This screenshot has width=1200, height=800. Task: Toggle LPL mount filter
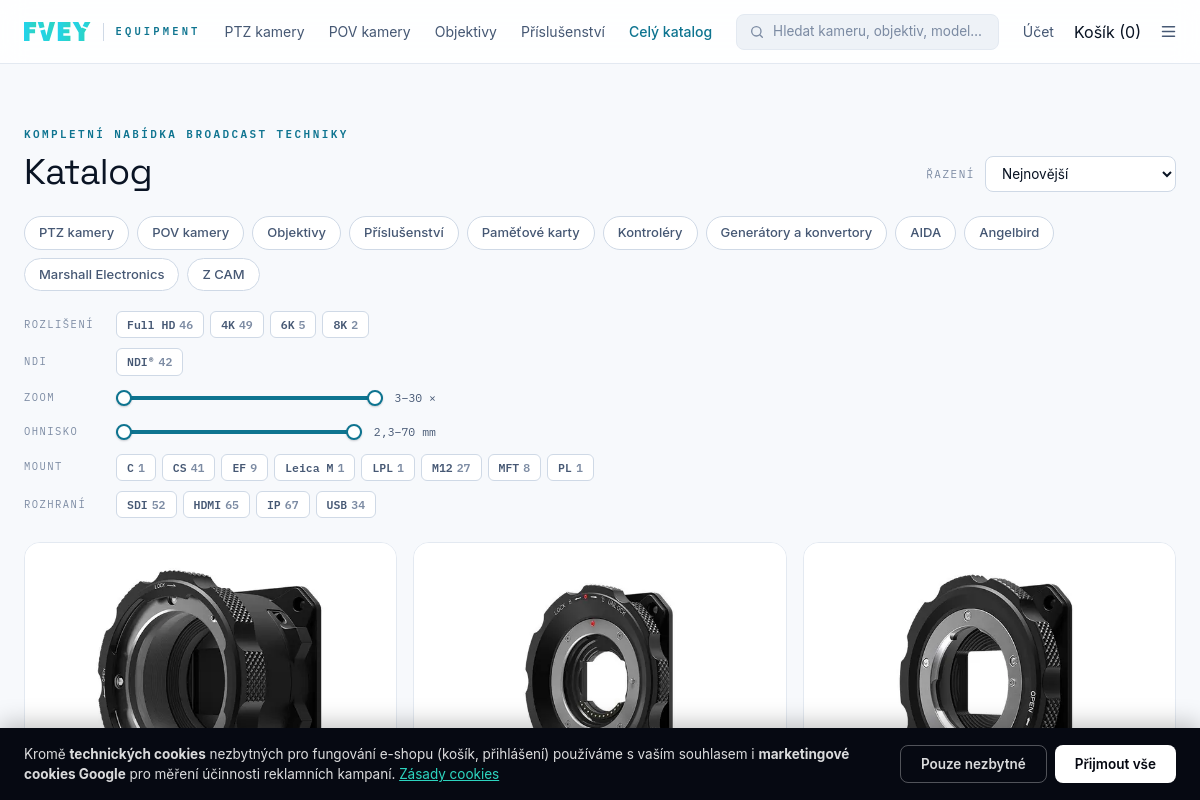point(388,468)
